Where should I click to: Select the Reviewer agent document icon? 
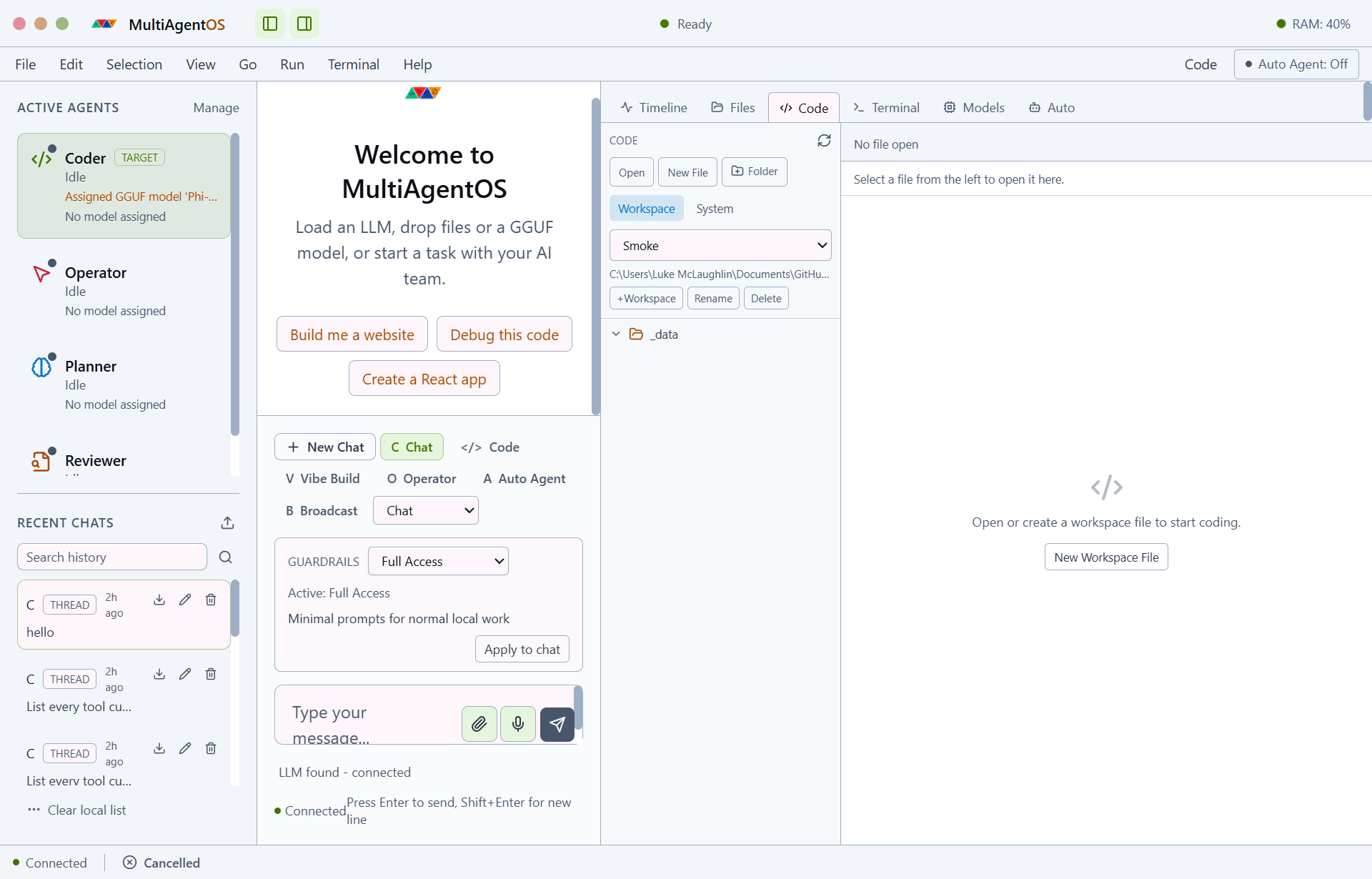[41, 461]
